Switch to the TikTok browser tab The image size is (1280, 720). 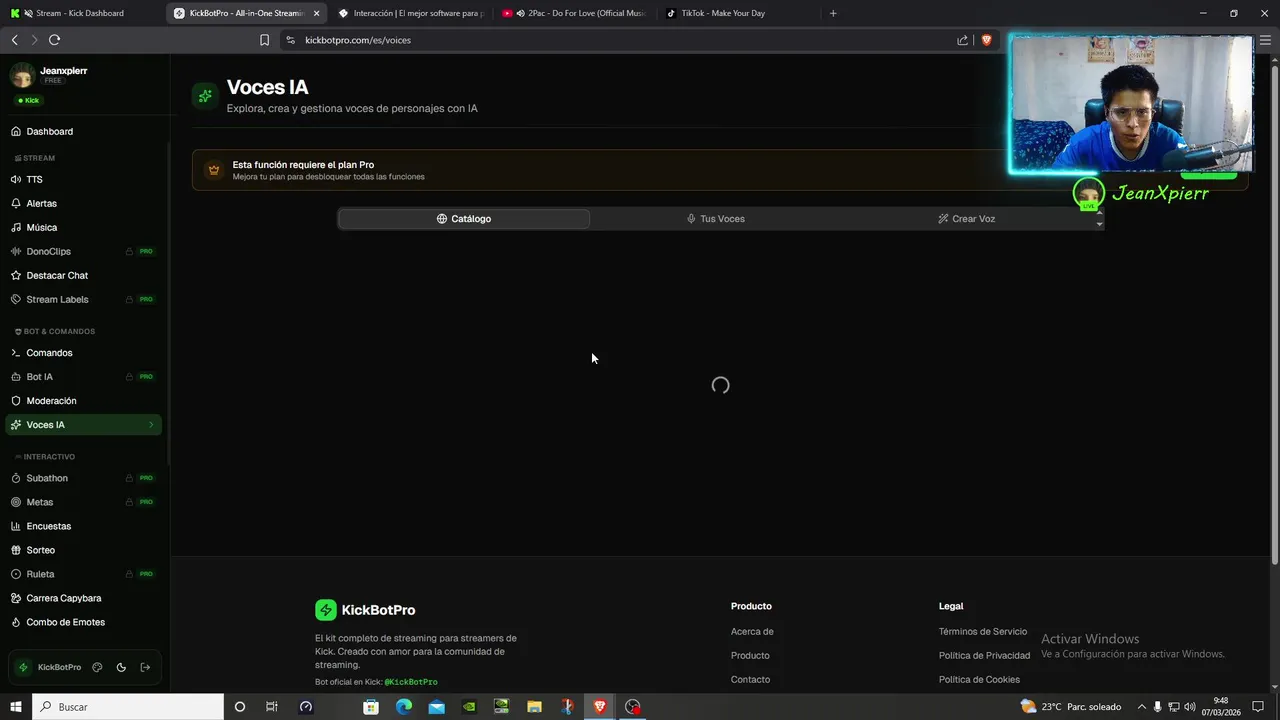point(738,13)
